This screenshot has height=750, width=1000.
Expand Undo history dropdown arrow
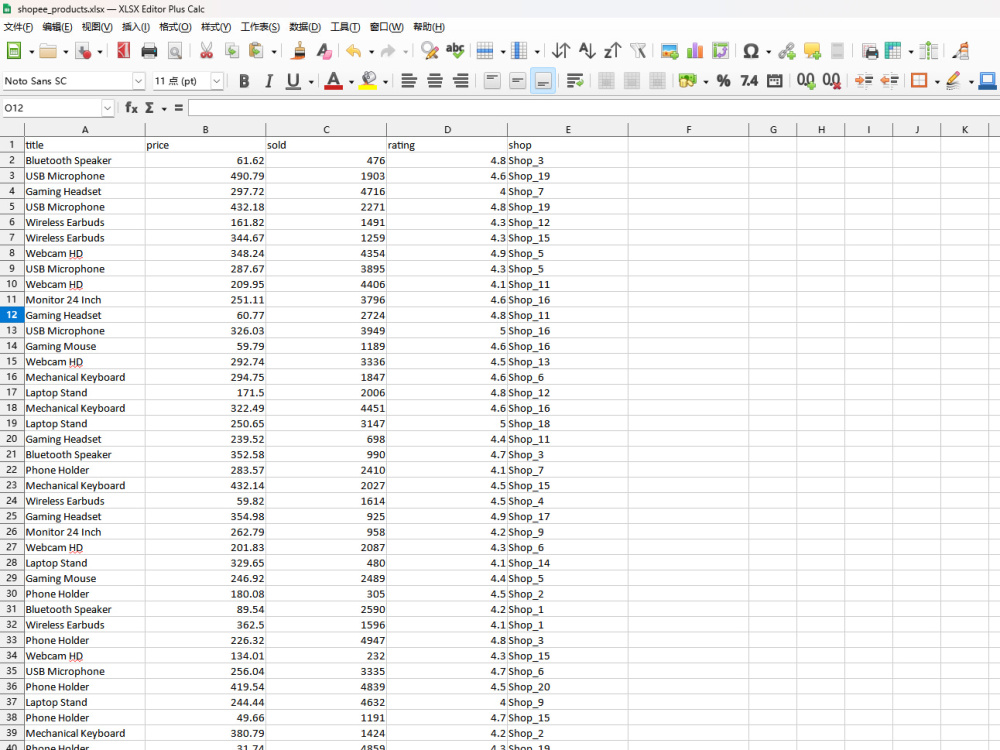pos(371,51)
